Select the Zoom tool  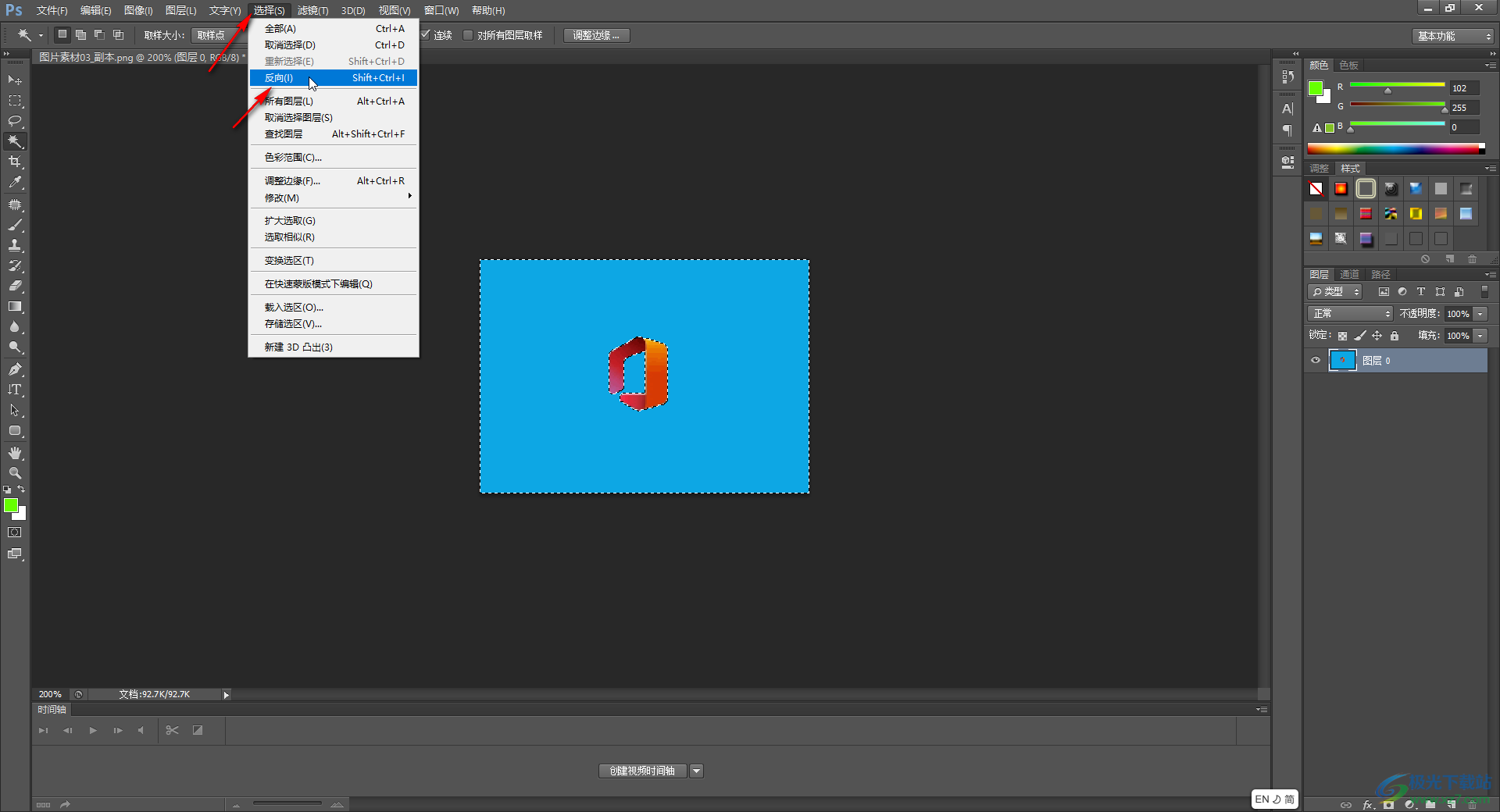point(15,473)
